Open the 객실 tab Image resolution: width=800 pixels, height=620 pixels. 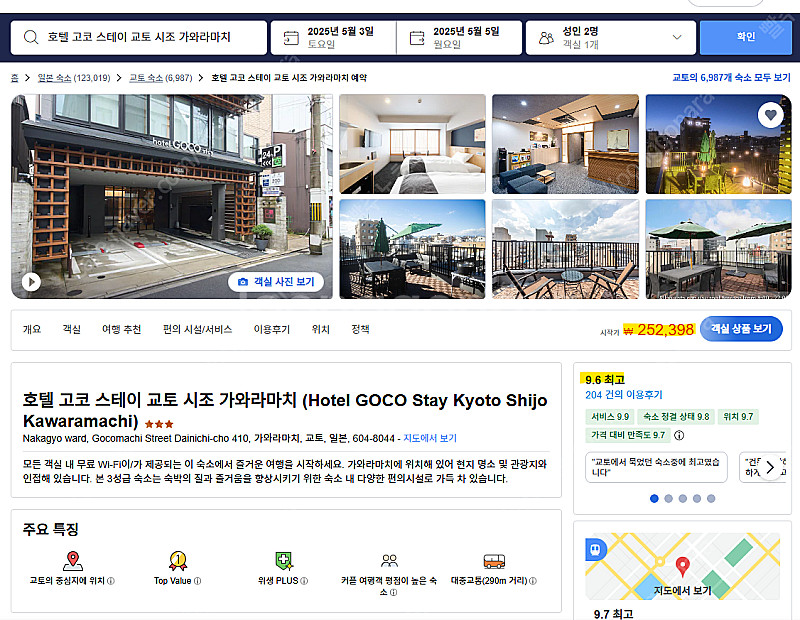coord(71,330)
